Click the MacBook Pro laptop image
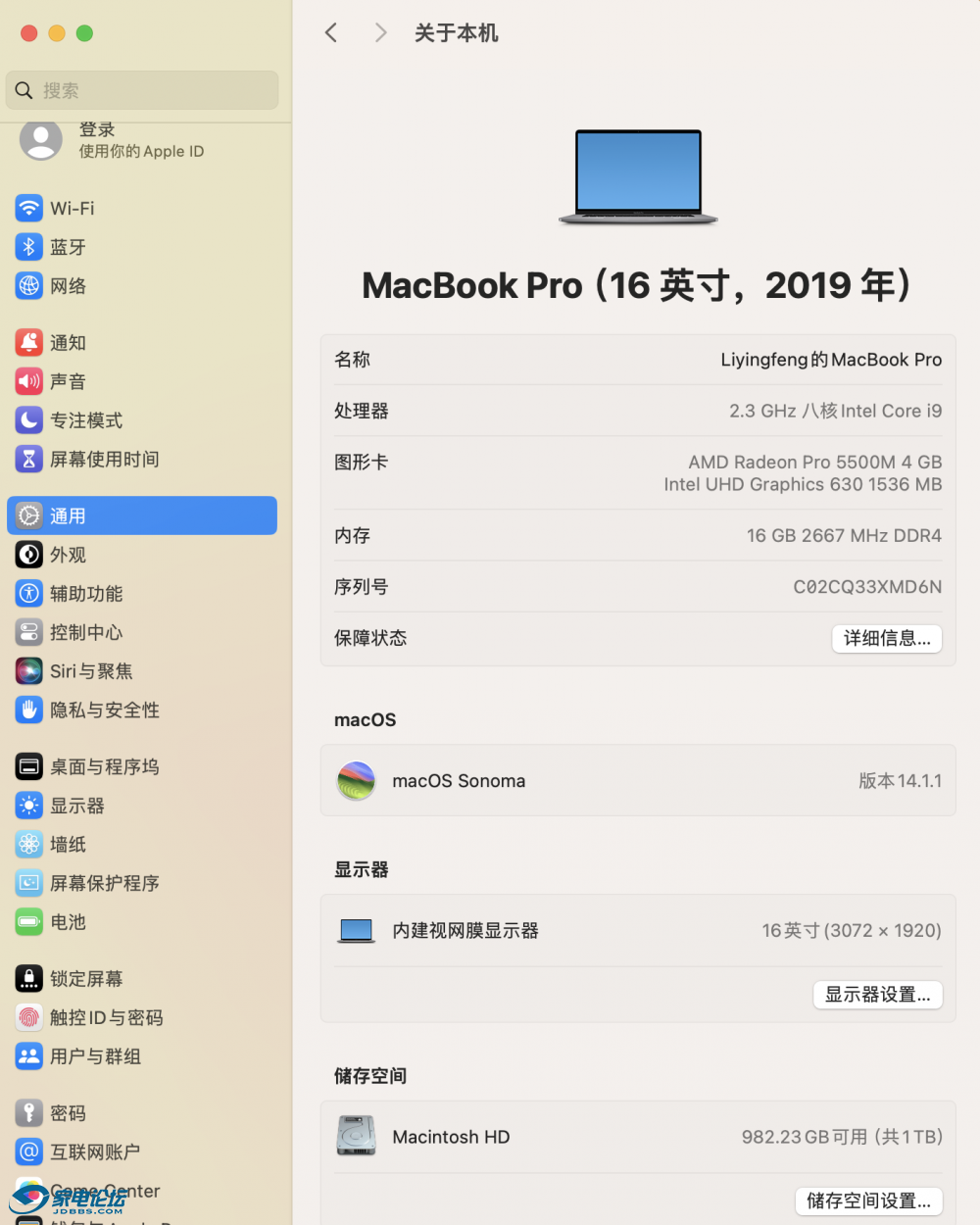The width and height of the screenshot is (980, 1225). coord(638,177)
